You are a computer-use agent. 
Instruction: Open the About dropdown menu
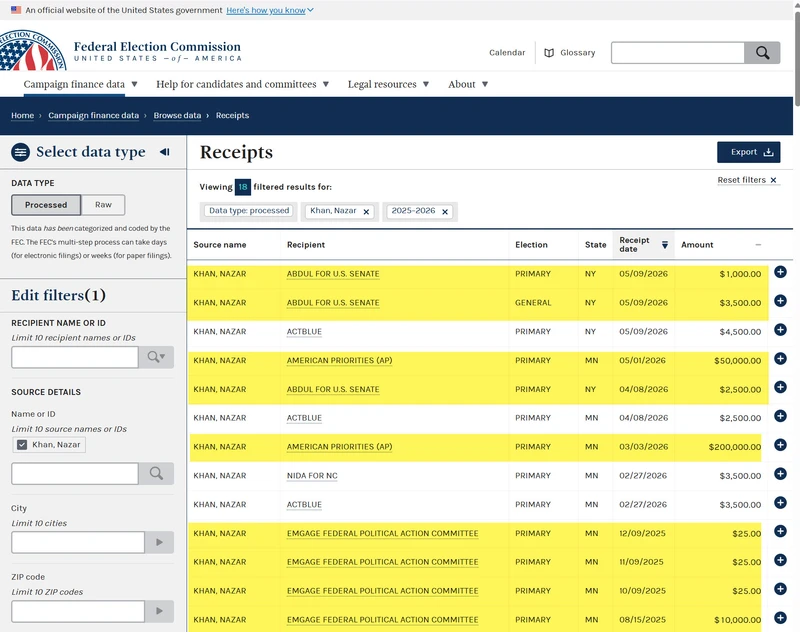click(468, 84)
